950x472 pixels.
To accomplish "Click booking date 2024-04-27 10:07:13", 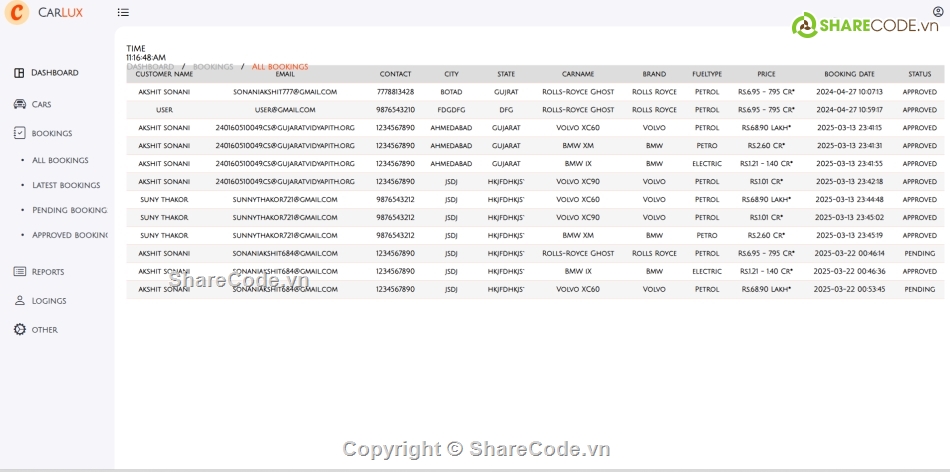I will pos(849,92).
